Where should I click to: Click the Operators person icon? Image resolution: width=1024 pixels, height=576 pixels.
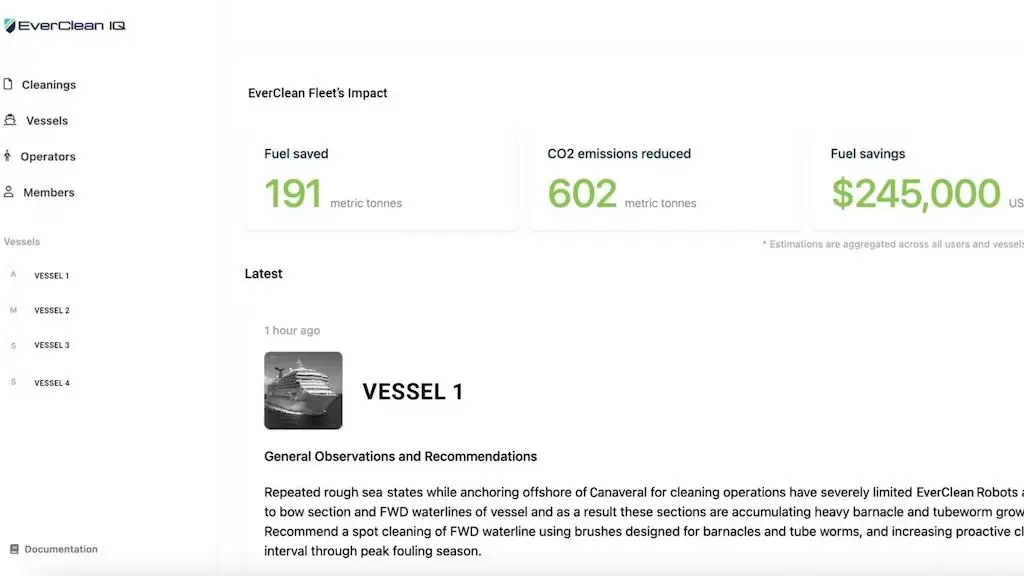(x=7, y=155)
